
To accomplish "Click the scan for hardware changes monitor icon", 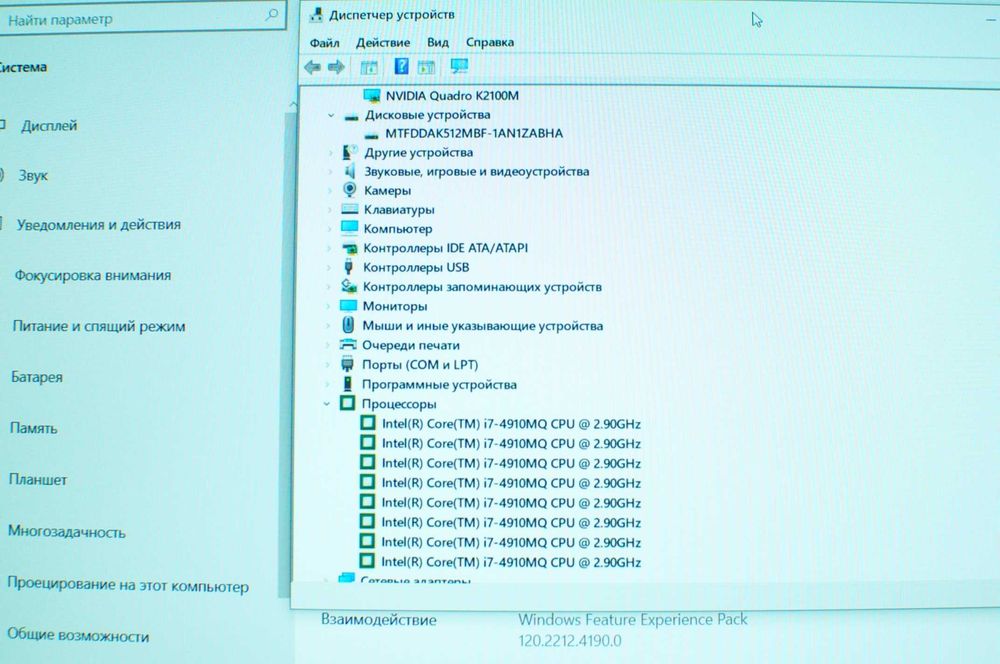I will pyautogui.click(x=459, y=66).
